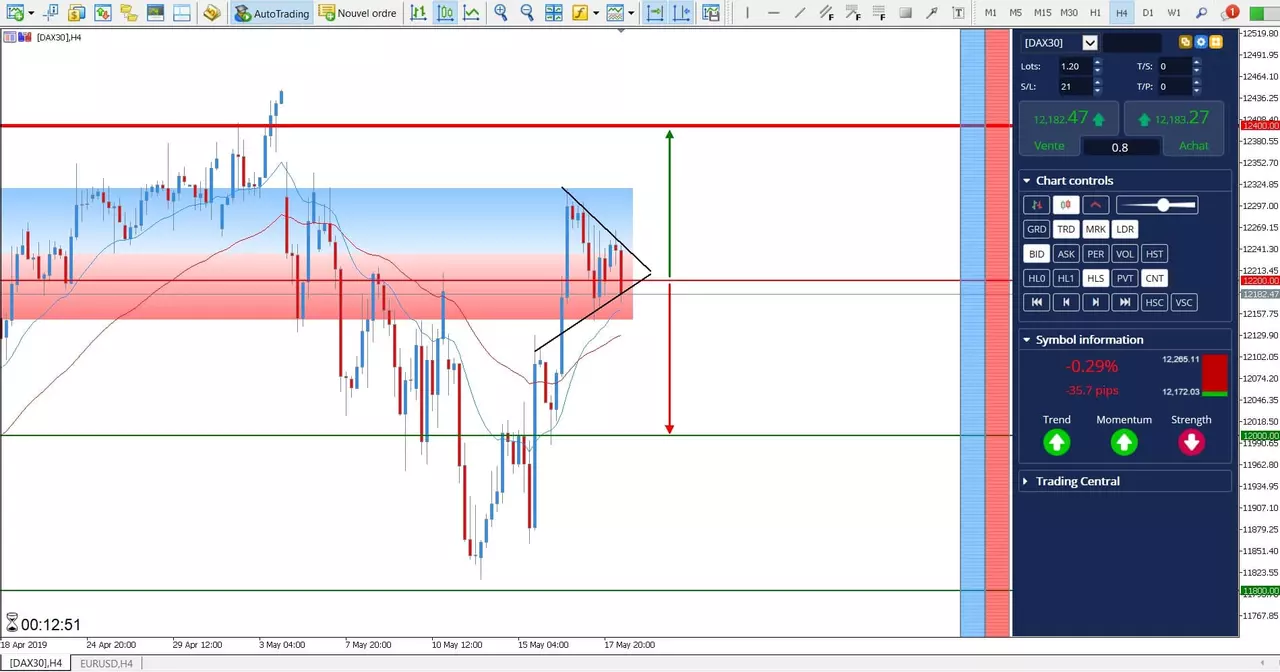Click the Lots input field
1280x672 pixels.
[x=1075, y=66]
